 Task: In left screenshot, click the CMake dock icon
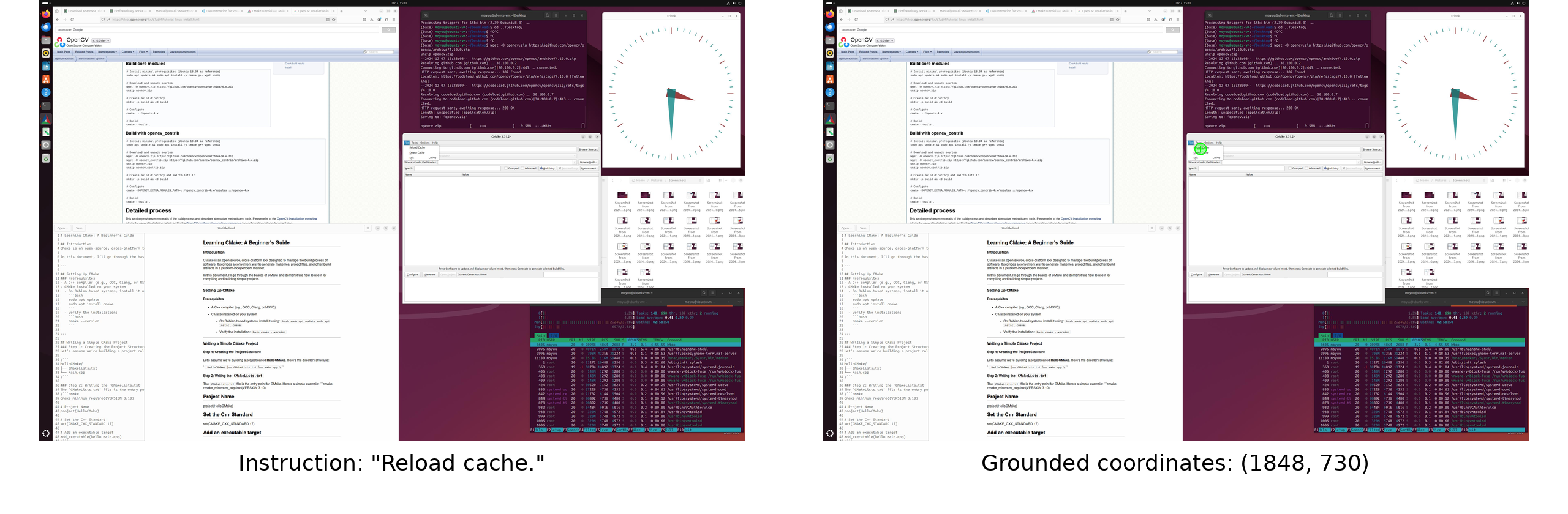46,119
